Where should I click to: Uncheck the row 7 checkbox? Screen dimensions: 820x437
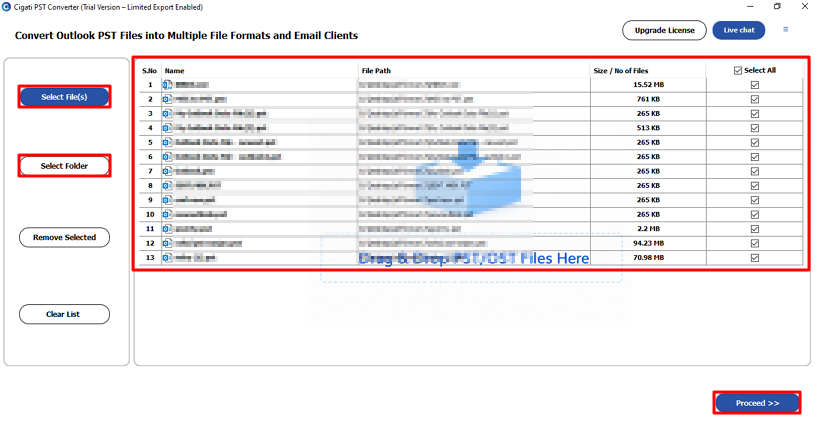tap(755, 171)
